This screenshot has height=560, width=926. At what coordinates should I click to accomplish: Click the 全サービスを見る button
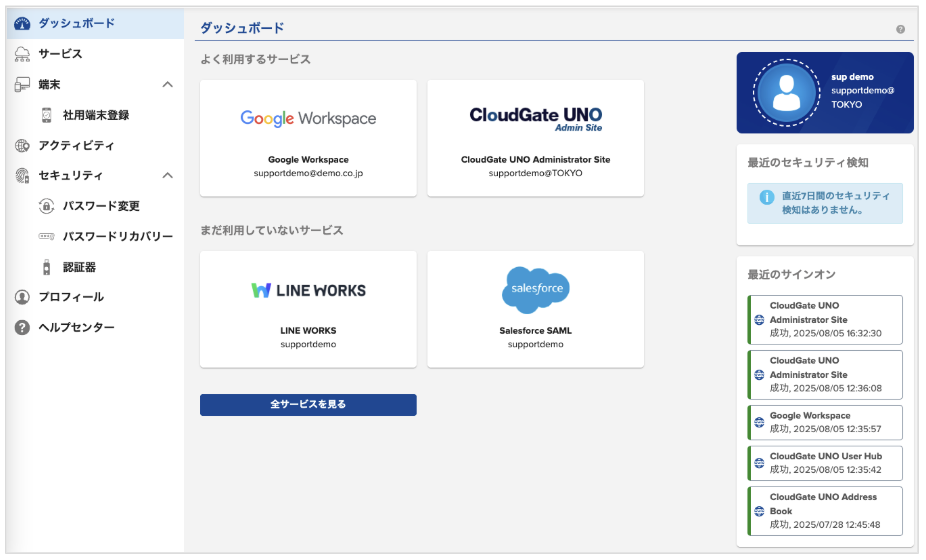point(308,405)
